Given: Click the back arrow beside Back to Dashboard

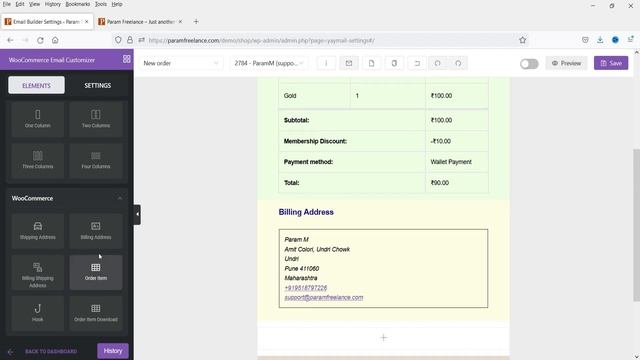Looking at the screenshot, I should [x=11, y=351].
